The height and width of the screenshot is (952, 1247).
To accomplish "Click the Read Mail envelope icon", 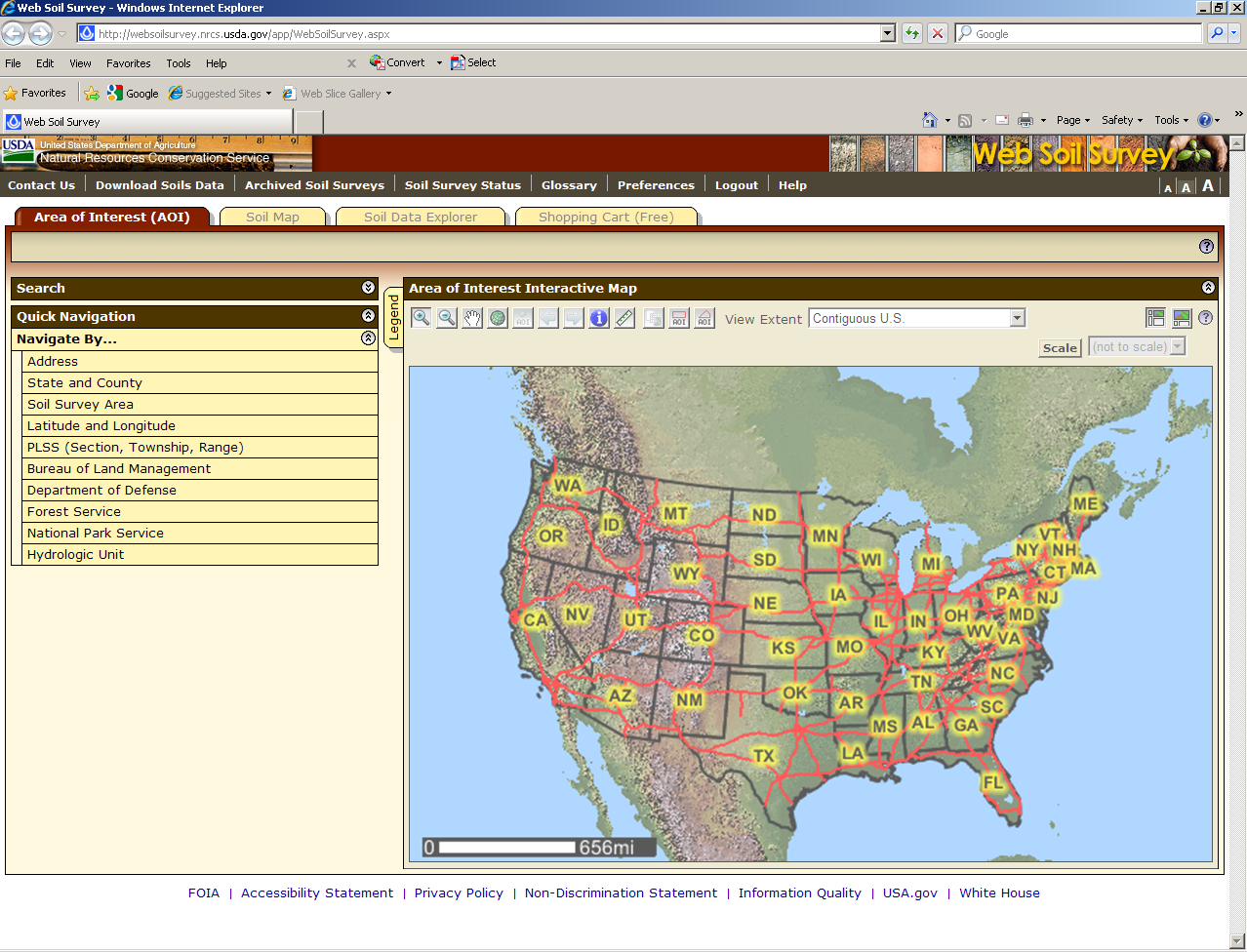I will pos(1002,120).
